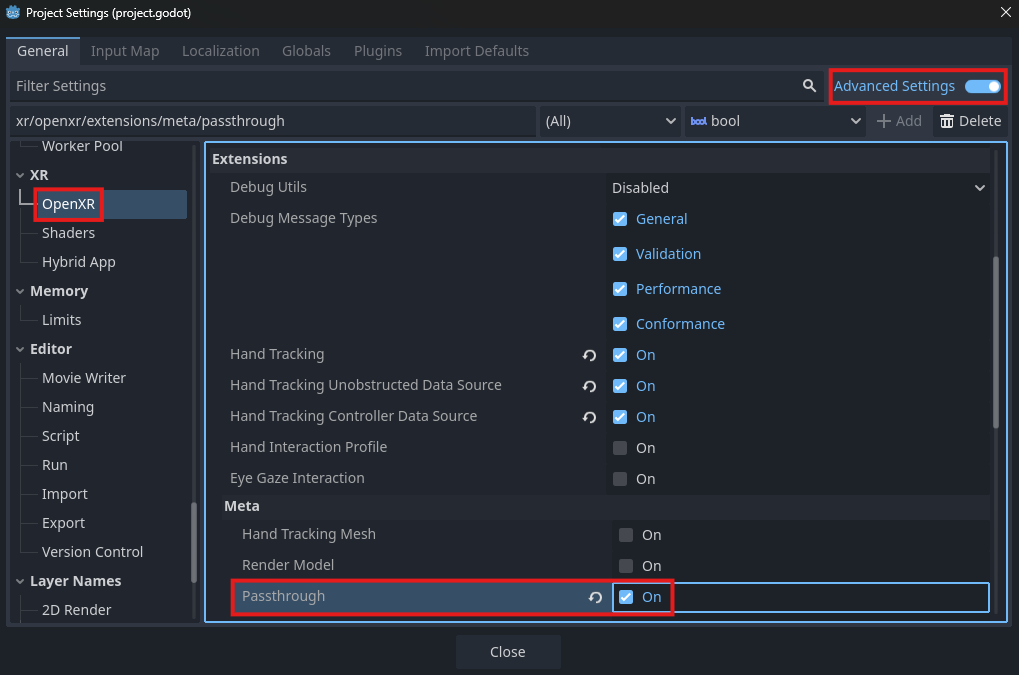Image resolution: width=1019 pixels, height=675 pixels.
Task: Select Shaders in the category tree
Action: click(x=68, y=233)
